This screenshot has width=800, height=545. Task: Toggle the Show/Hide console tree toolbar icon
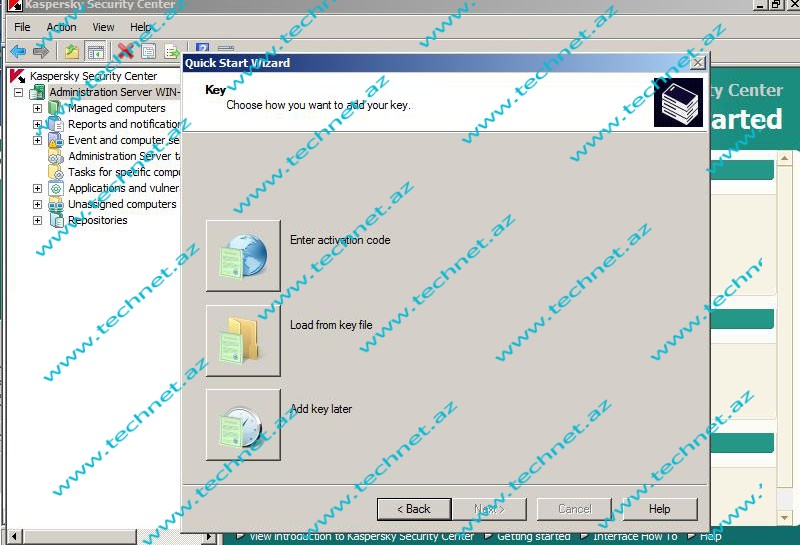coord(96,51)
